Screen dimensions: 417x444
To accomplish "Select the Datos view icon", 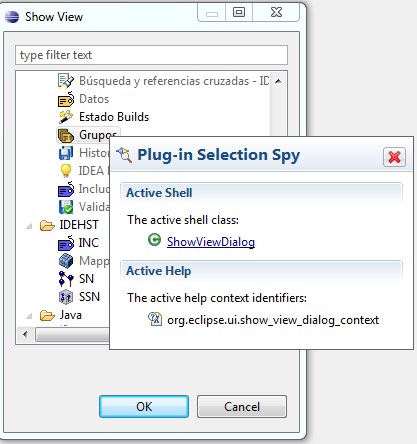I will click(x=66, y=99).
